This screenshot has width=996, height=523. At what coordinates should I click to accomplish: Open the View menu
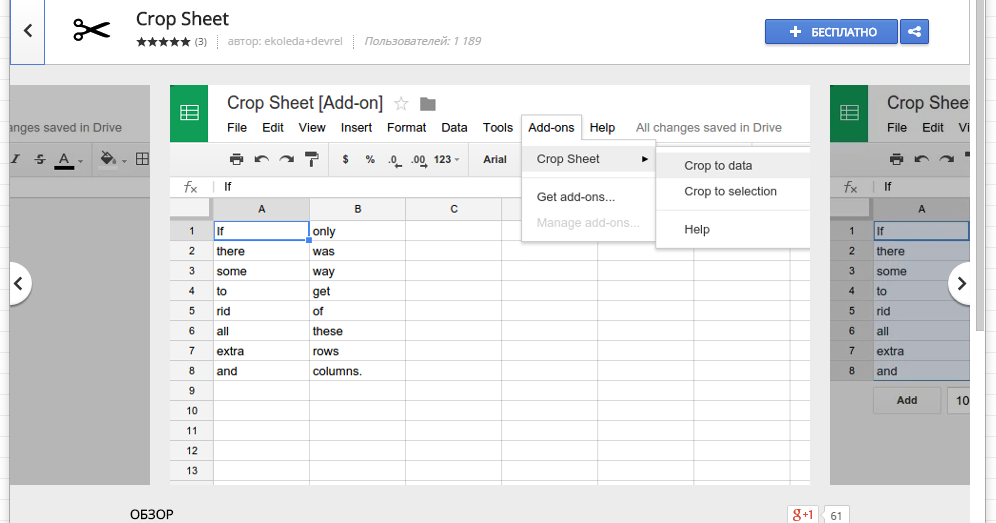pos(312,128)
